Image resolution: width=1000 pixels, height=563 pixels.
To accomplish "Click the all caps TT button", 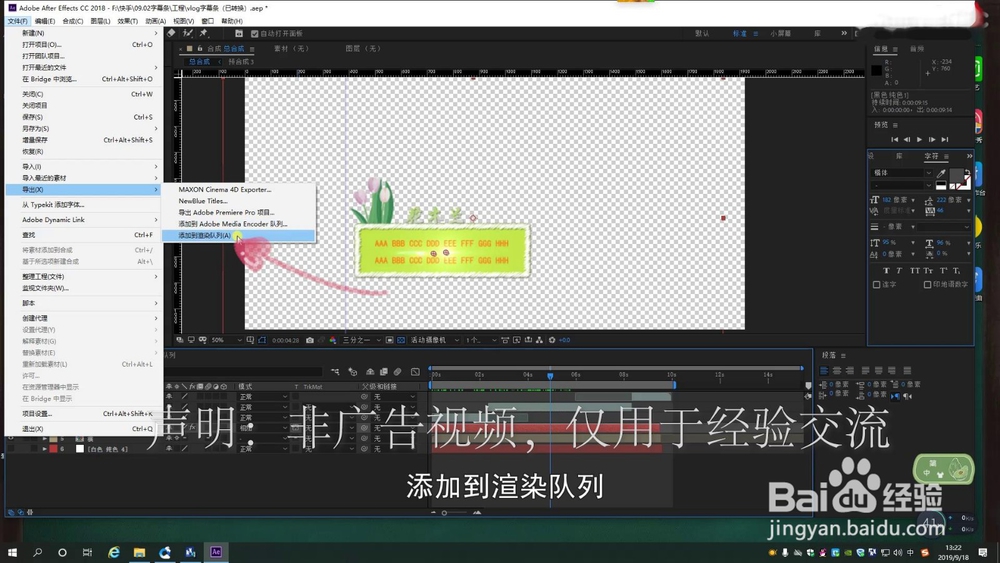I will pos(915,271).
